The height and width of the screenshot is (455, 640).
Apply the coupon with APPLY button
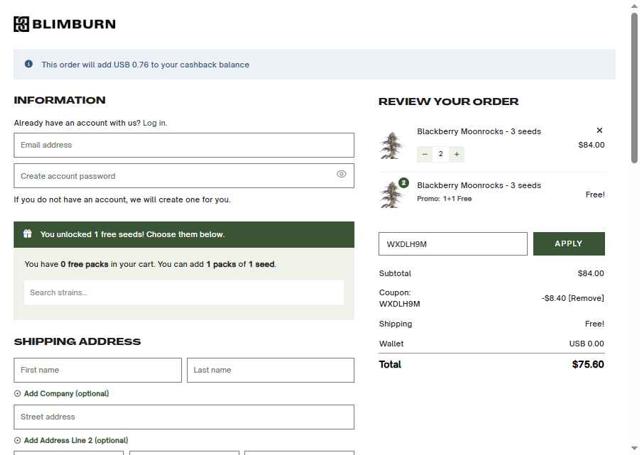[x=569, y=244]
